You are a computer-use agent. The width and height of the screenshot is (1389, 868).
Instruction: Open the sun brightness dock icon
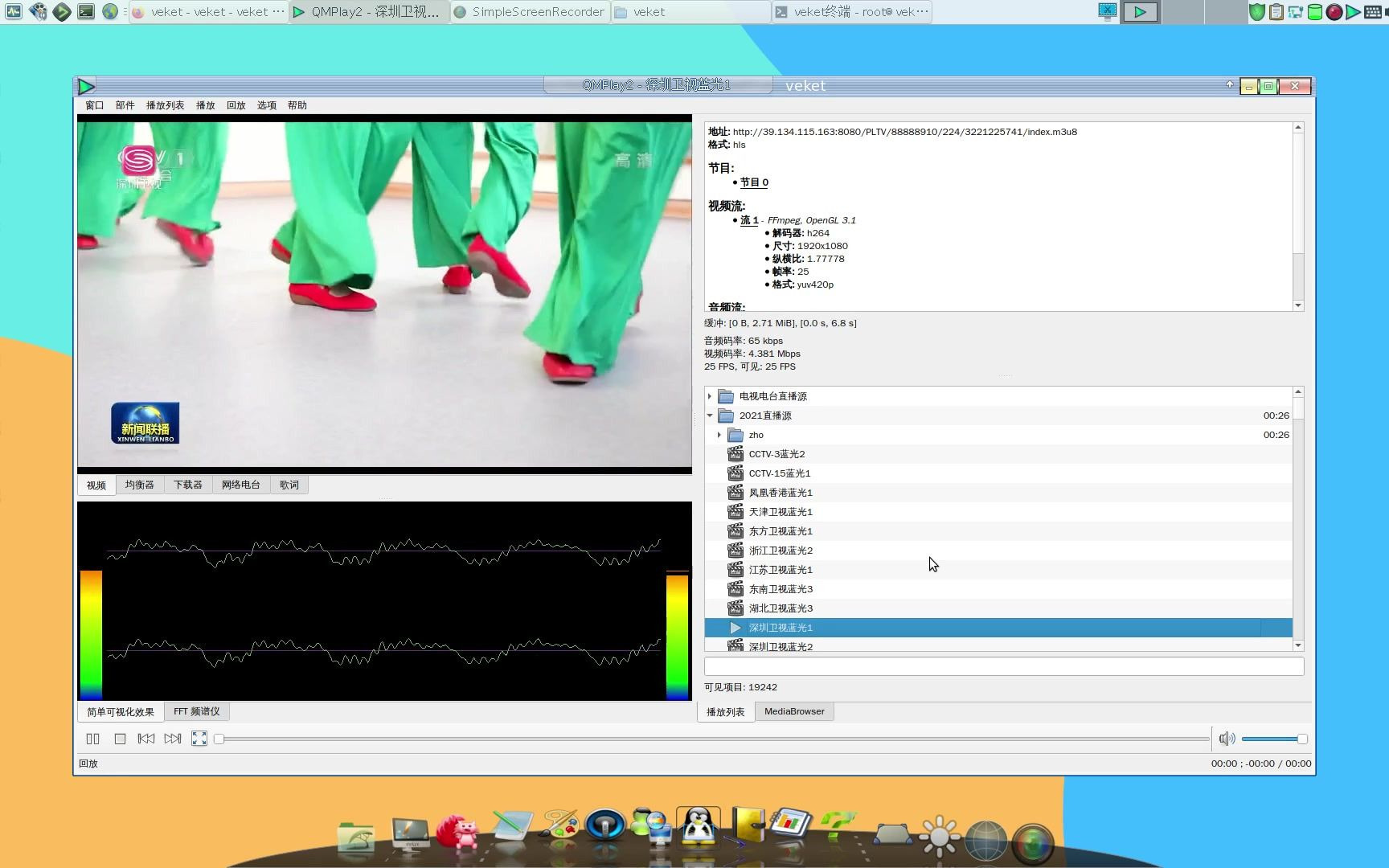pos(939,836)
